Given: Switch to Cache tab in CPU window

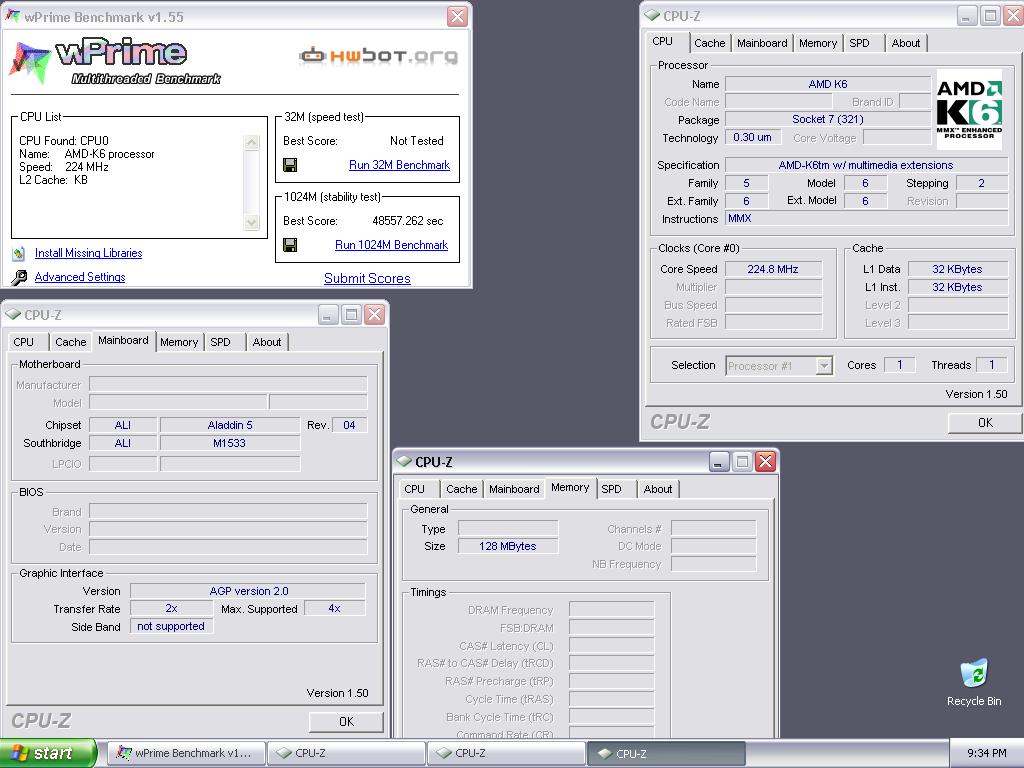Looking at the screenshot, I should click(x=709, y=43).
